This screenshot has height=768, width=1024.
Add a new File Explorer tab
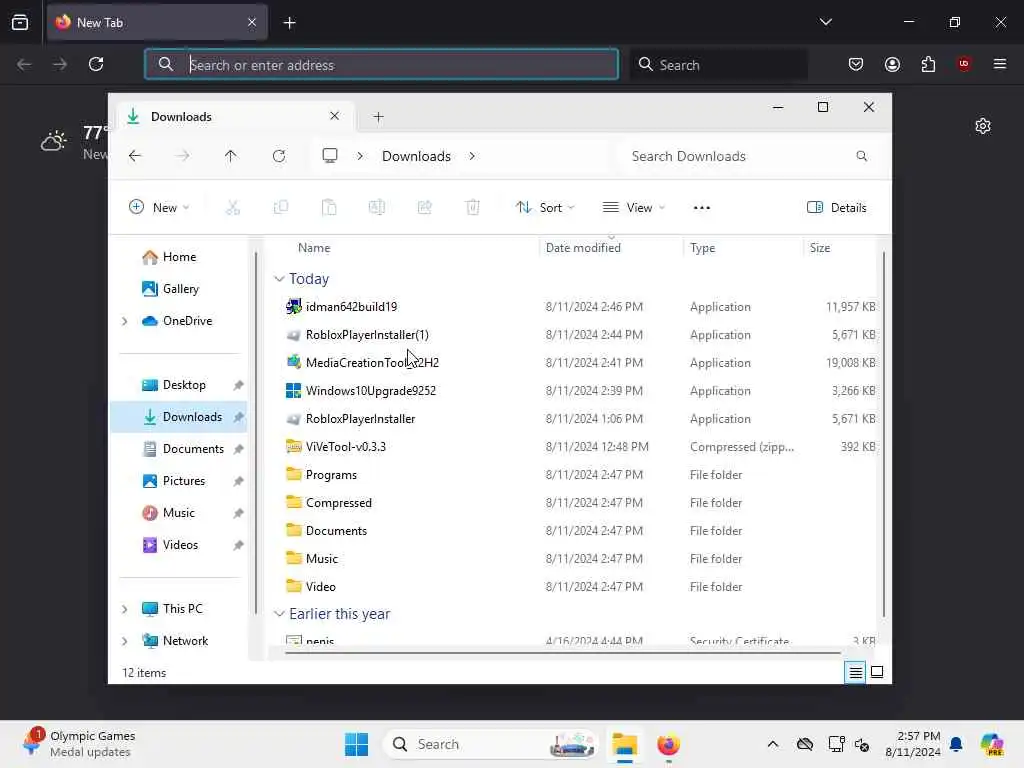[378, 117]
